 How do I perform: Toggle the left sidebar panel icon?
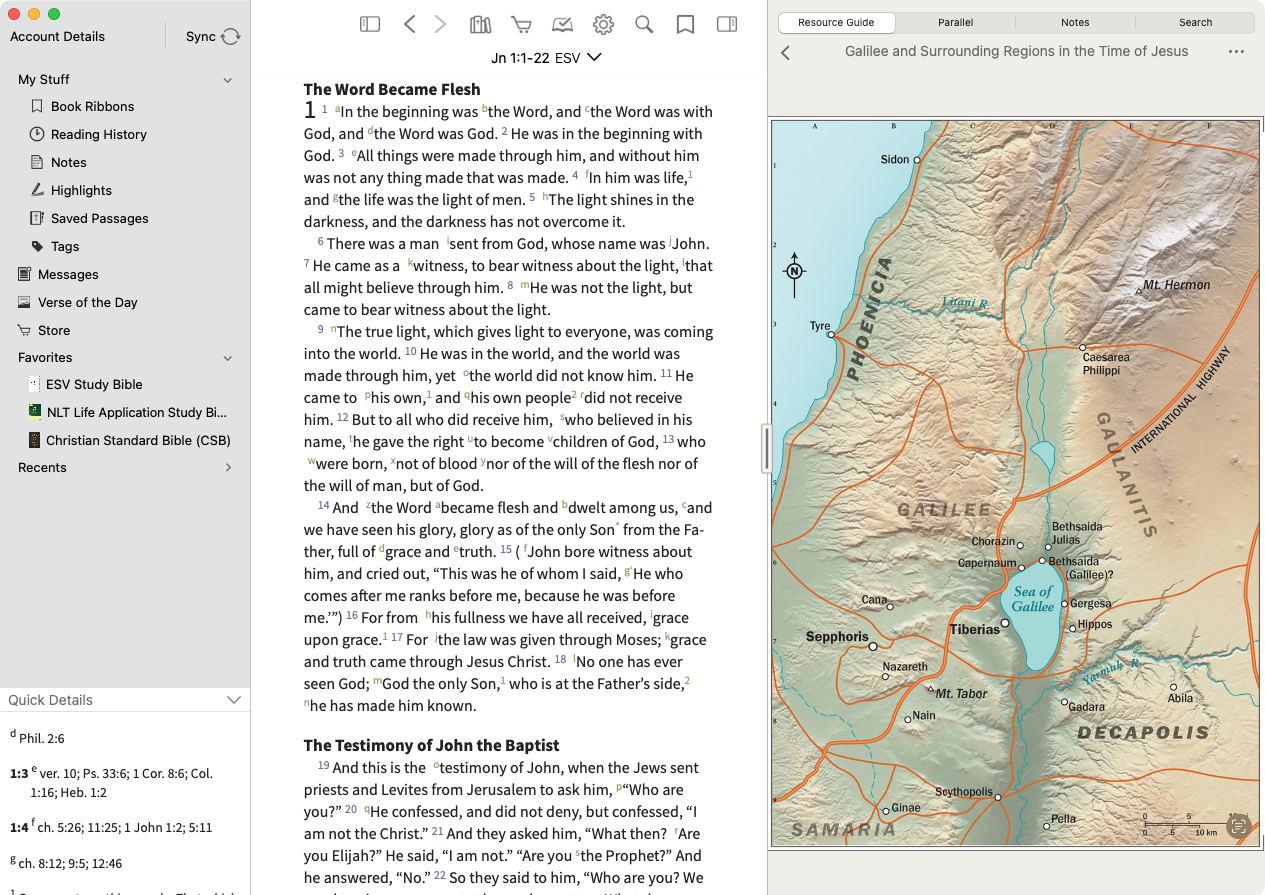point(370,24)
